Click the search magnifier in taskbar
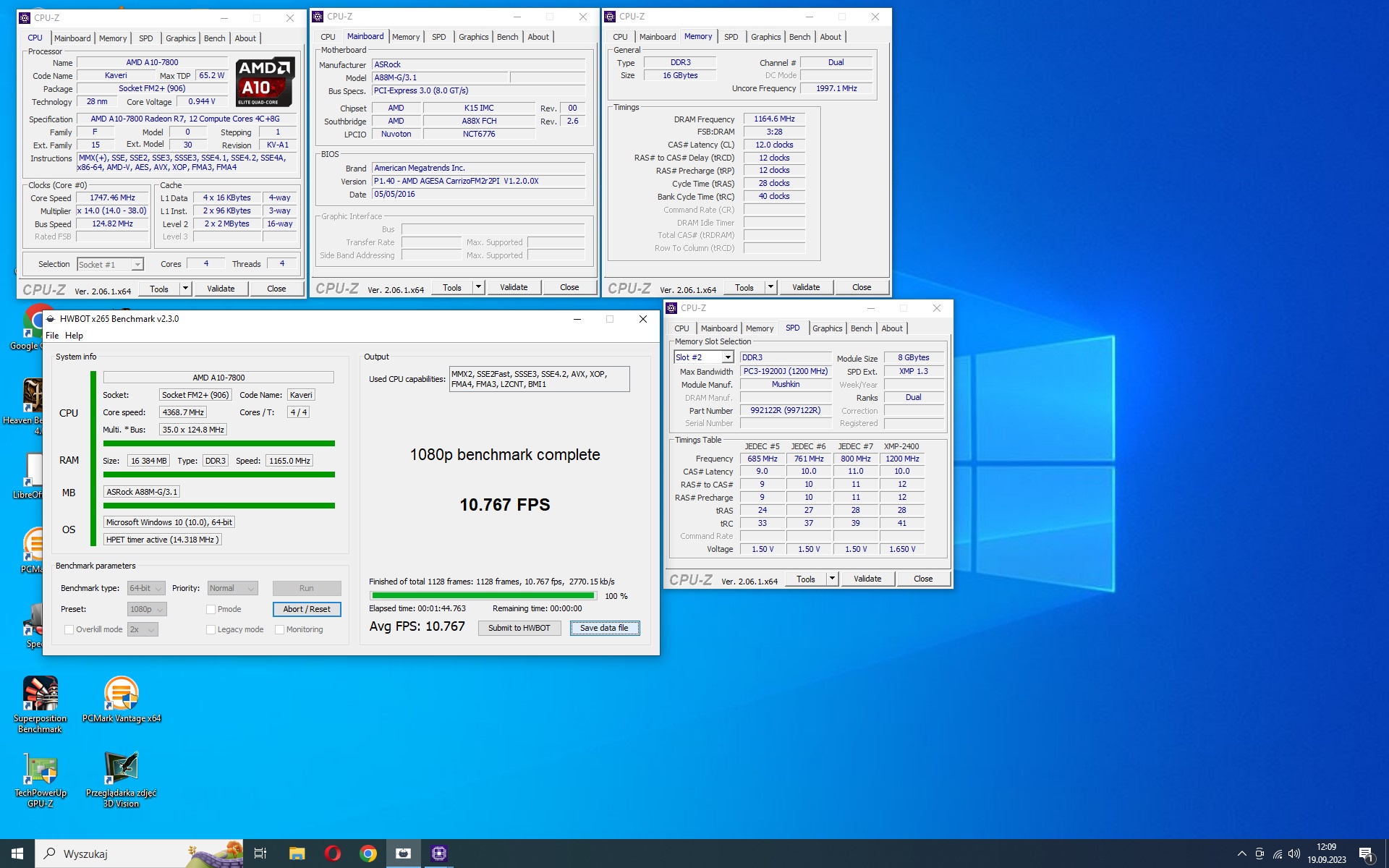 click(x=50, y=854)
